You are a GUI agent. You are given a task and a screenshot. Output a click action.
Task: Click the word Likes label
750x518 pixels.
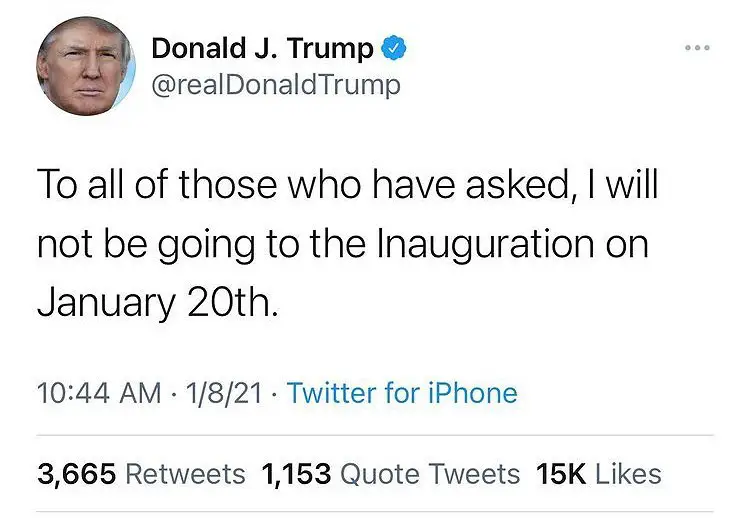629,474
